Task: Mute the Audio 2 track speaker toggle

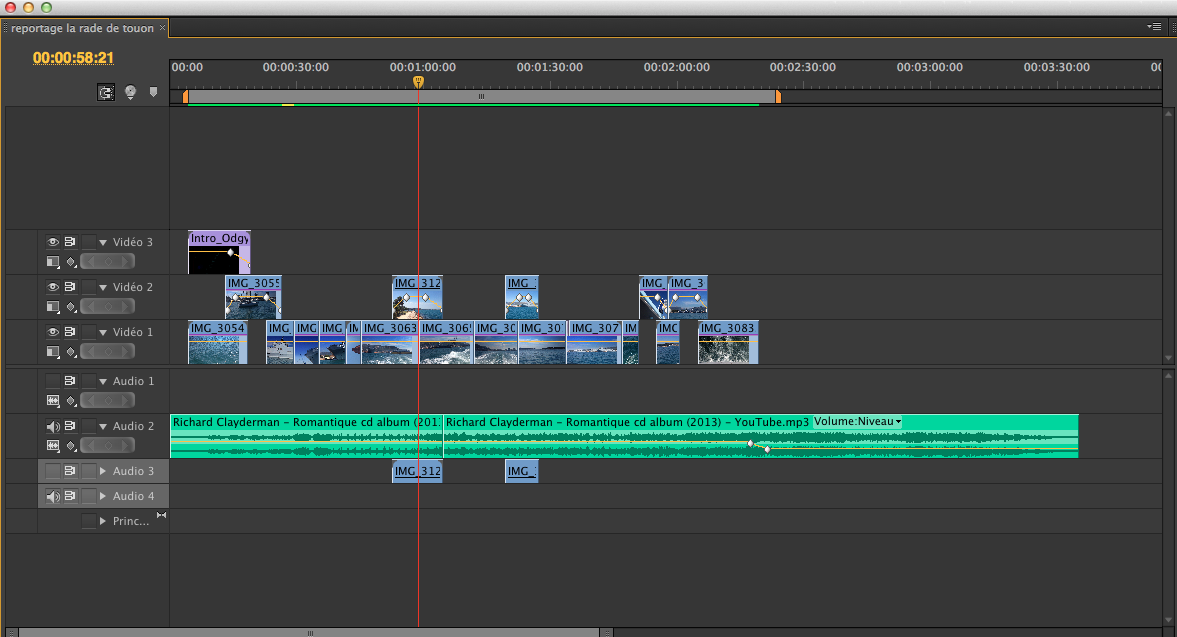Action: coord(53,426)
